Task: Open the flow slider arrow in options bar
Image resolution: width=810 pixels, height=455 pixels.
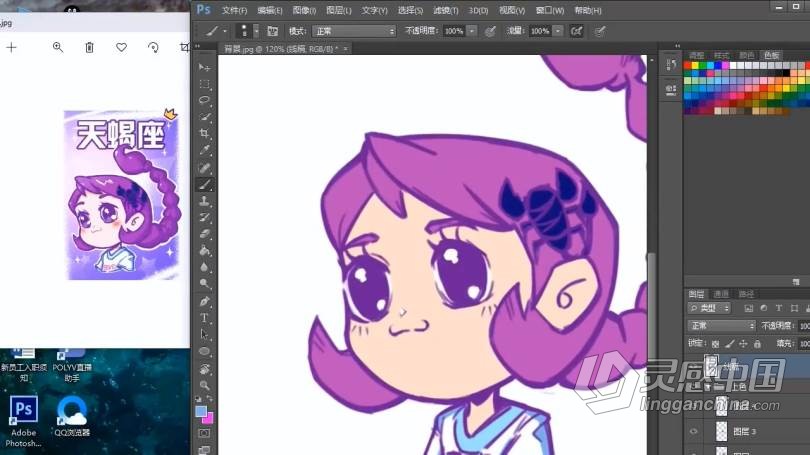Action: point(558,31)
